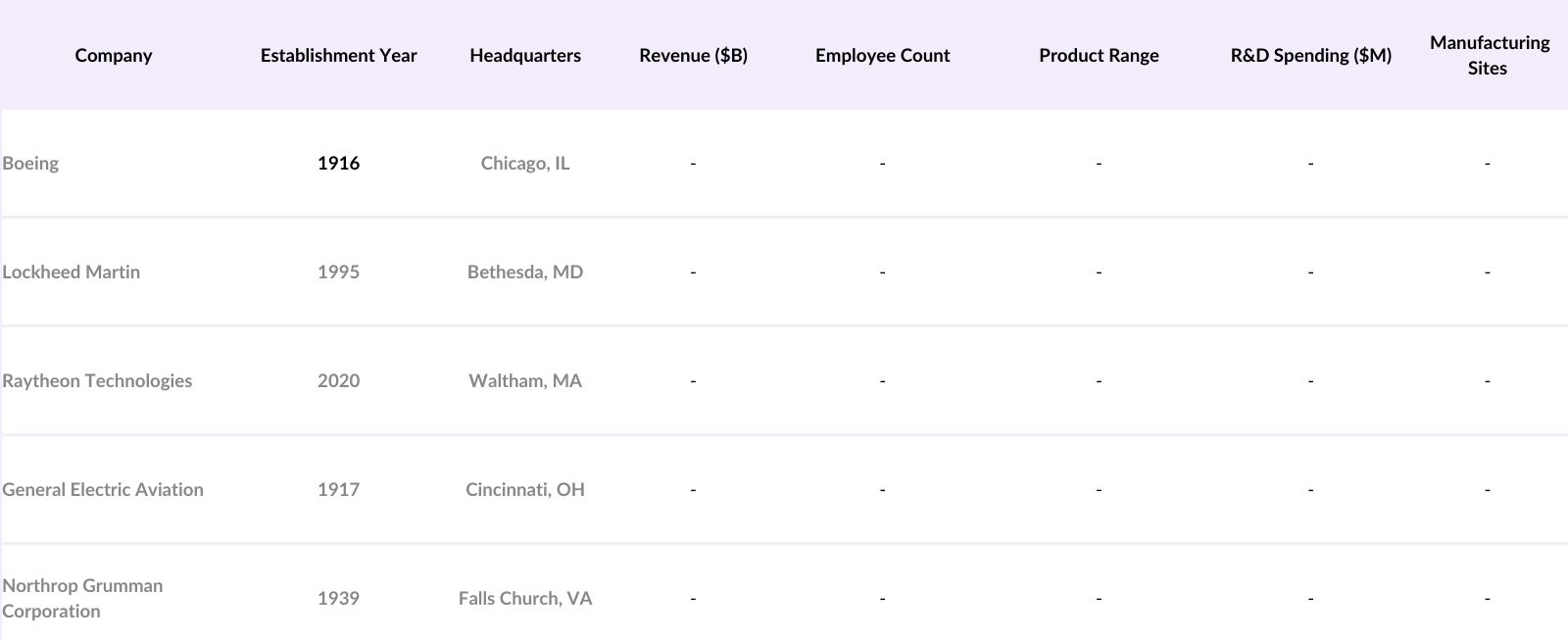Click the Raytheon Technologies company cell
This screenshot has width=1568, height=640.
(x=97, y=381)
